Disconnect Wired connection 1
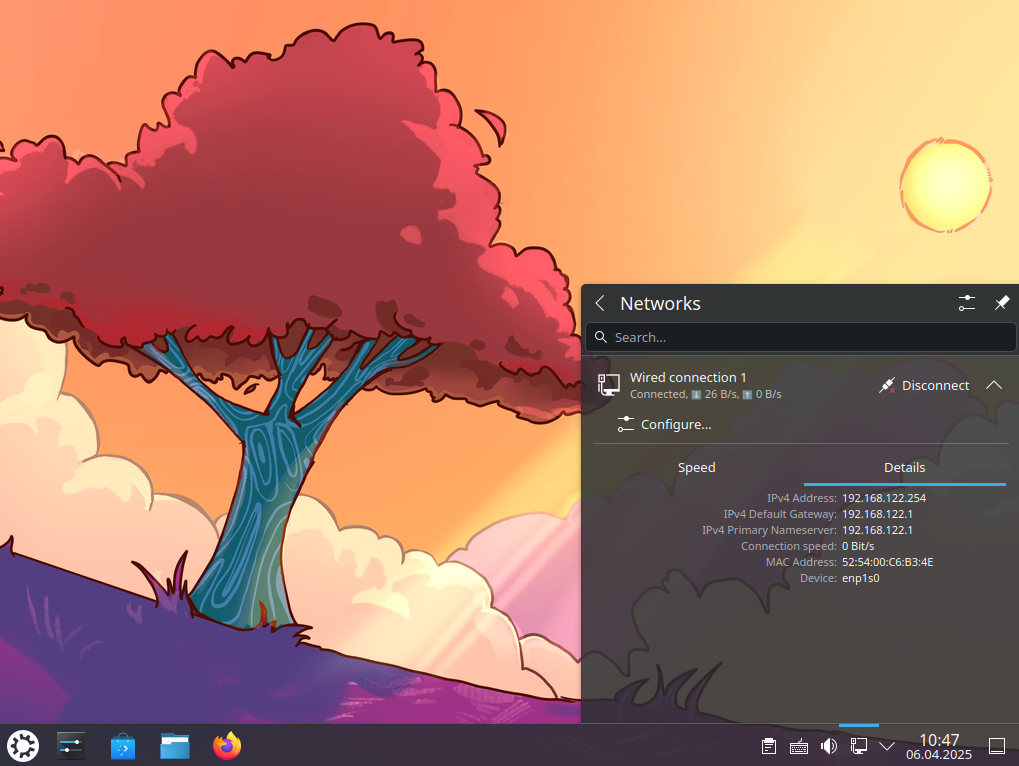Screen dimensions: 1019x766 (924, 385)
